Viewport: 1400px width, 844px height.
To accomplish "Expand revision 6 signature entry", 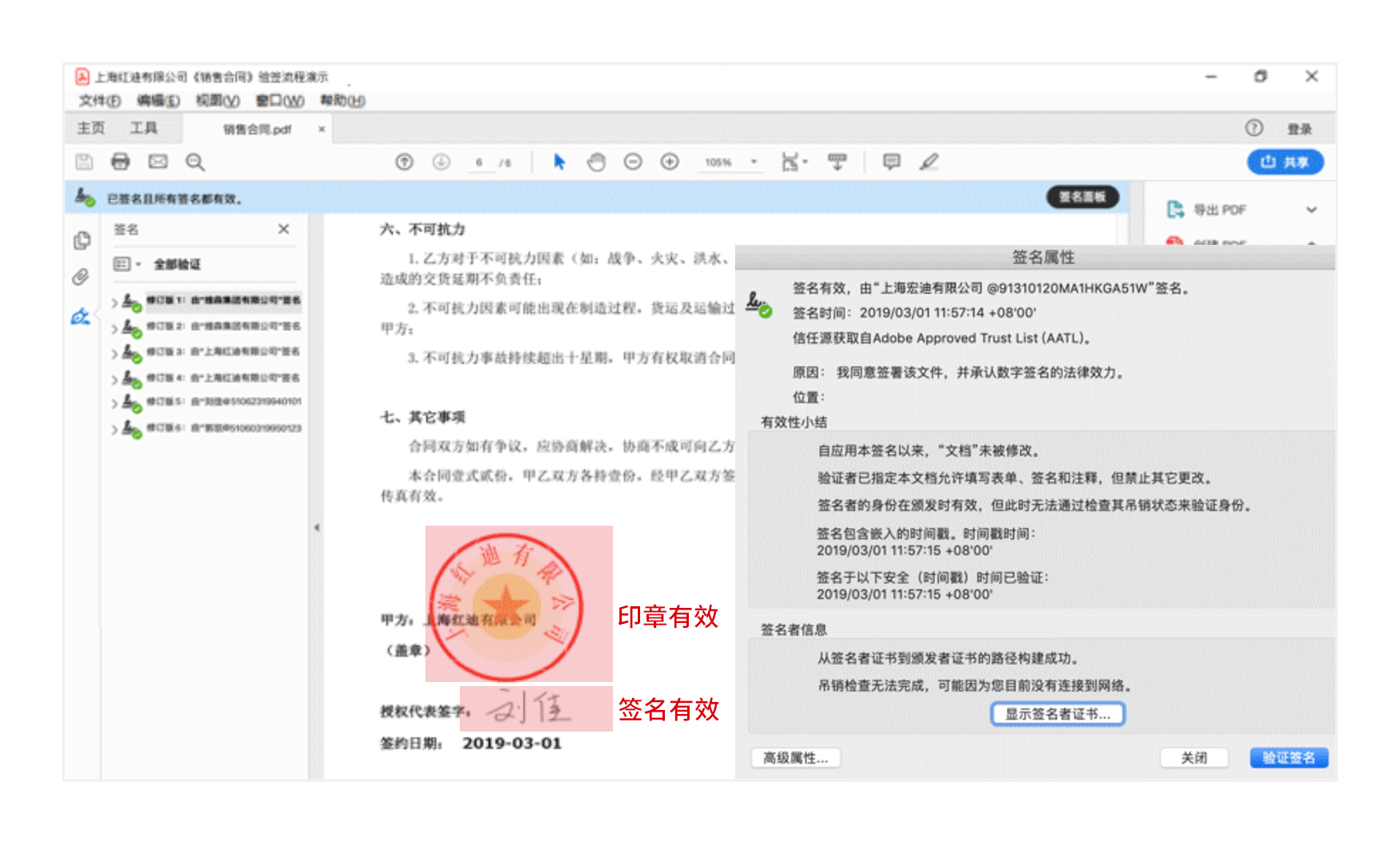I will tap(114, 429).
